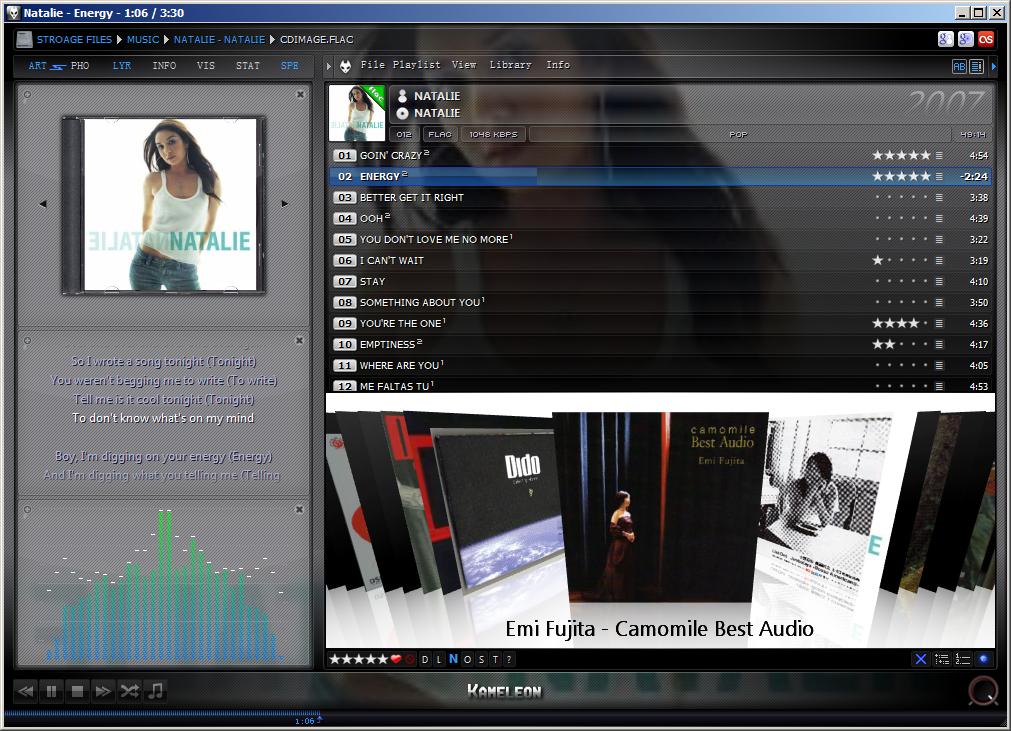1011x731 pixels.
Task: Open the Library menu
Action: click(x=510, y=64)
